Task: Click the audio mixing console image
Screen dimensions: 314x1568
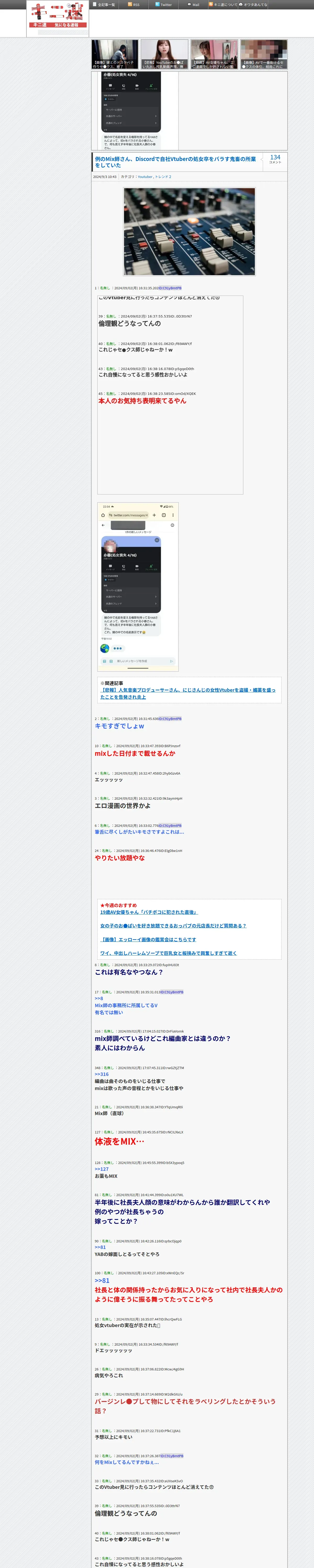Action: coord(190,231)
